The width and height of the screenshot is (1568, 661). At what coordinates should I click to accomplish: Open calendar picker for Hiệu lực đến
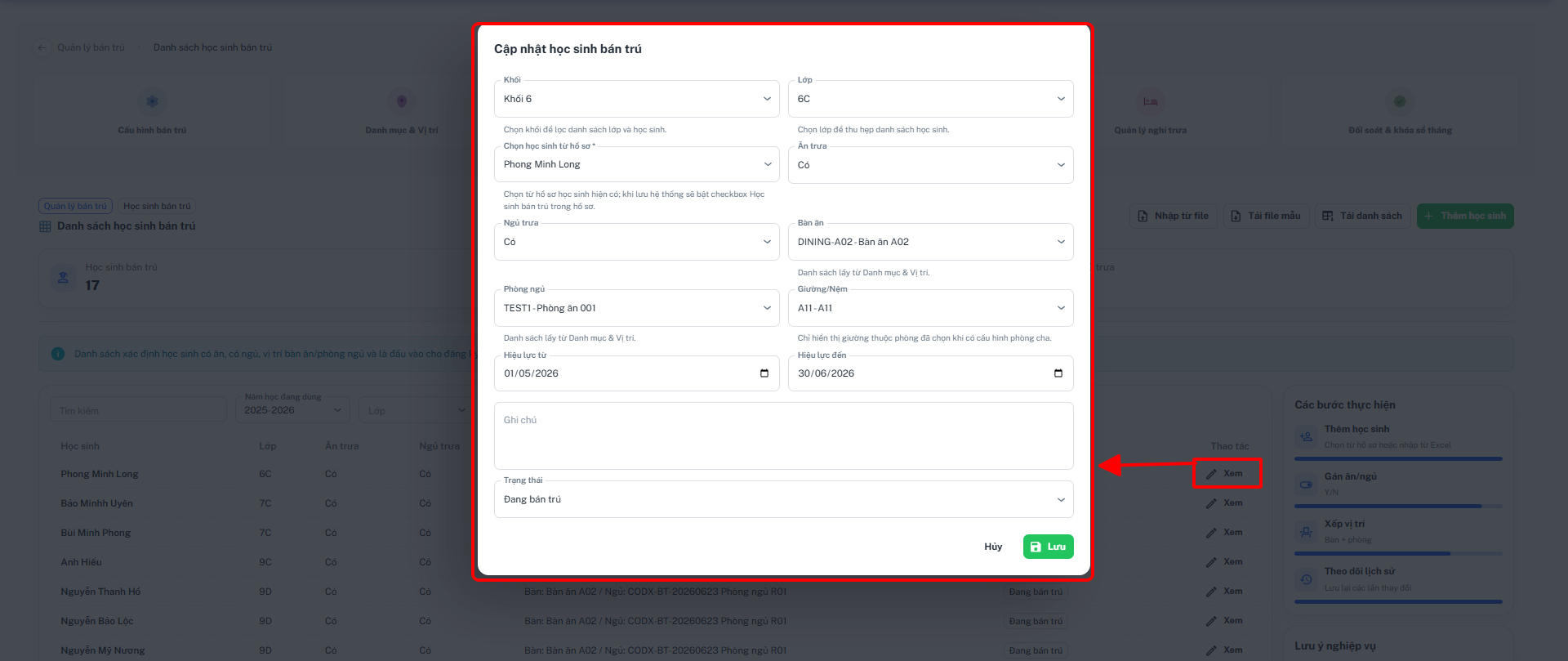click(x=1058, y=373)
